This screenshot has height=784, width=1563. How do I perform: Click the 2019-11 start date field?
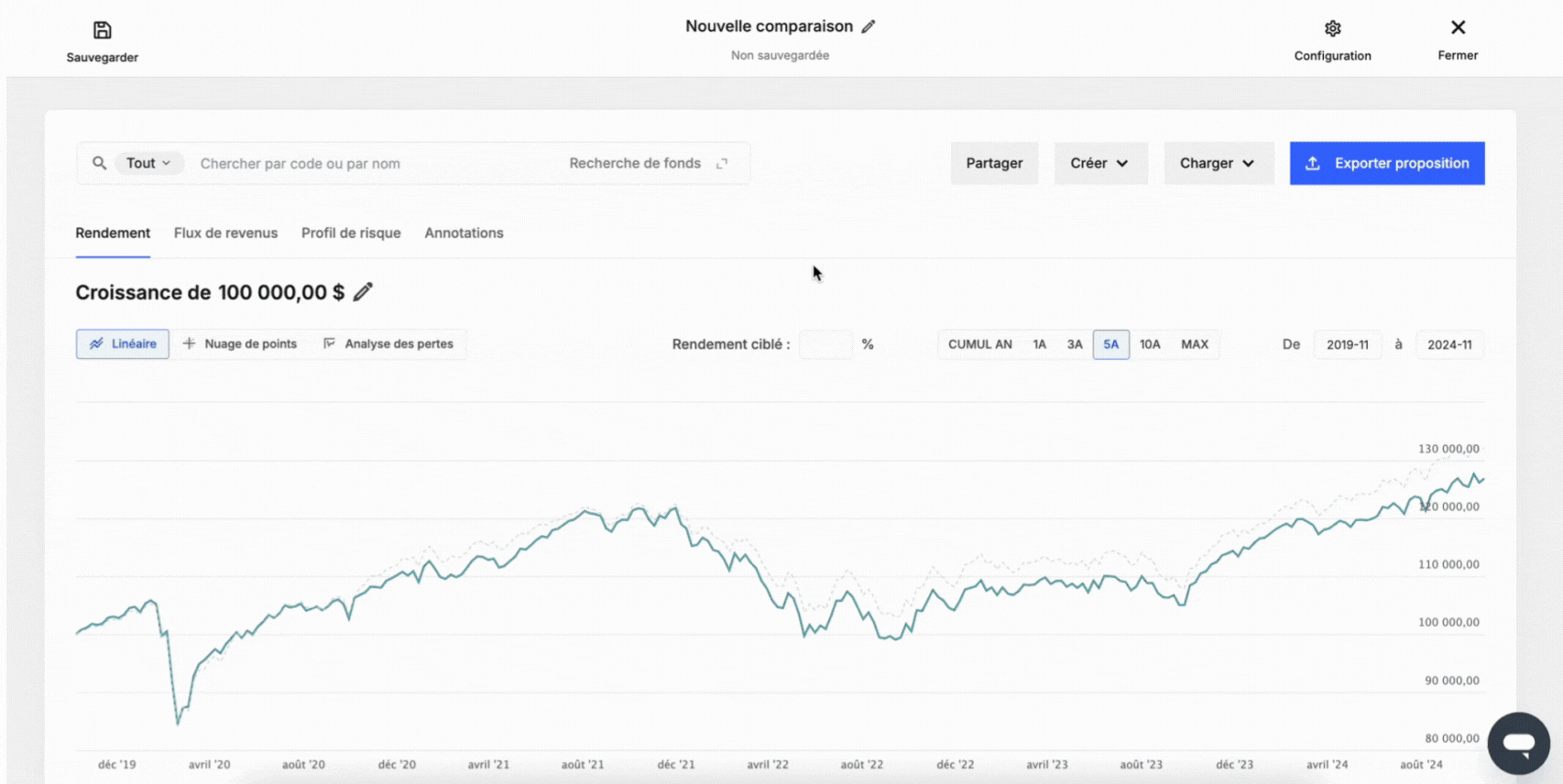(x=1348, y=344)
